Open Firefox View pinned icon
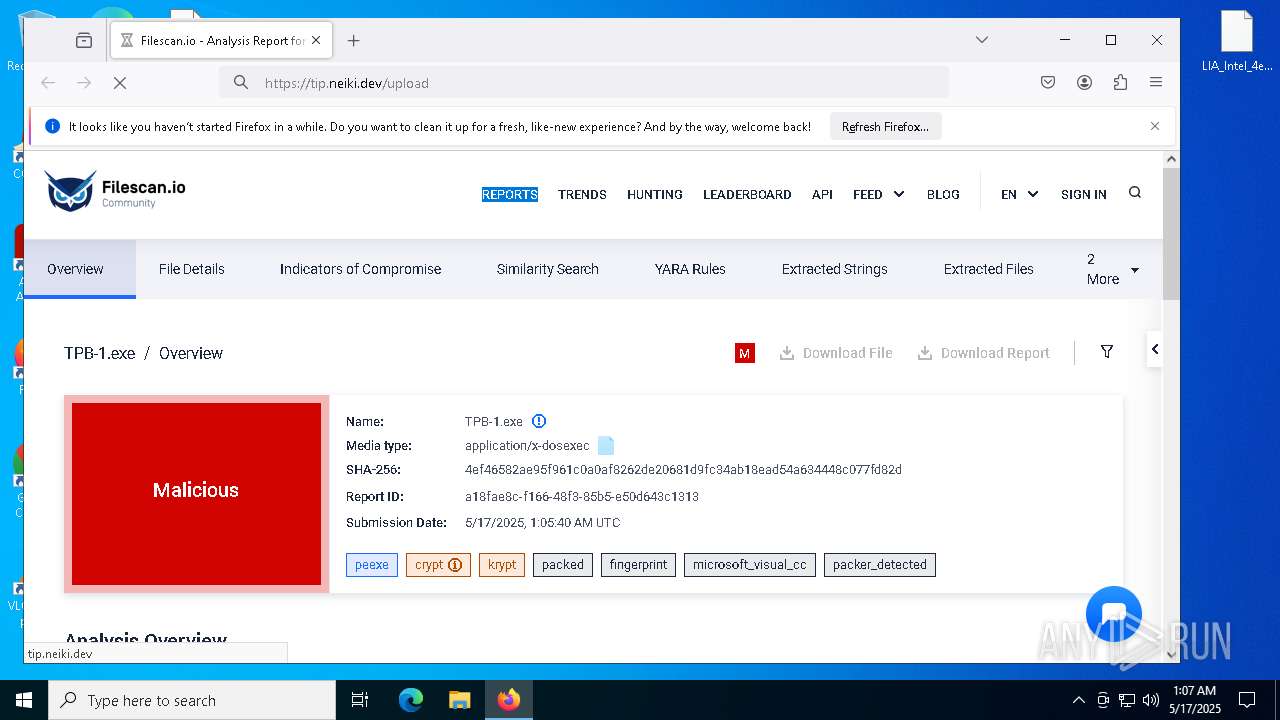 pyautogui.click(x=84, y=40)
